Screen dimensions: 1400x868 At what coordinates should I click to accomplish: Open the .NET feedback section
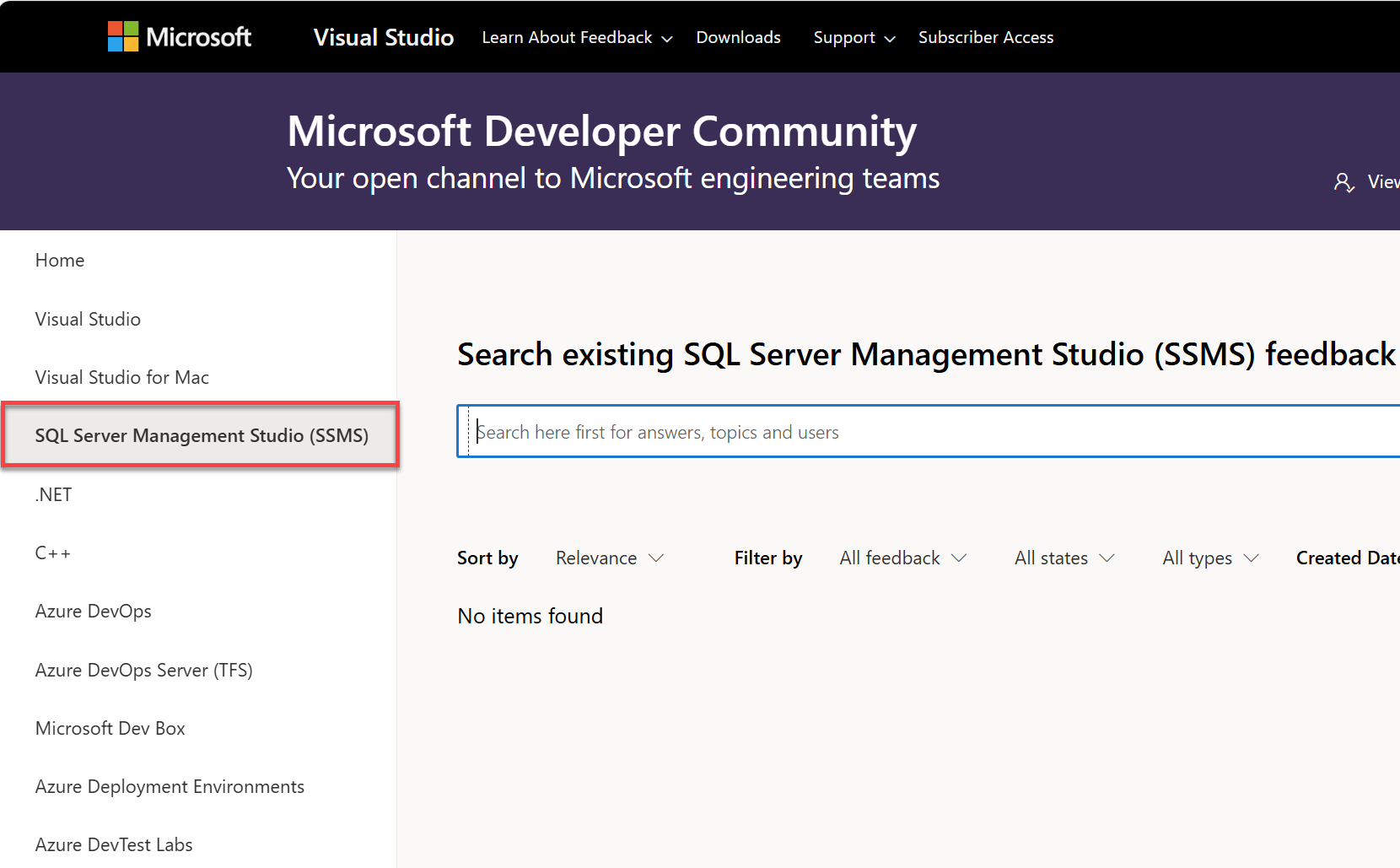54,495
